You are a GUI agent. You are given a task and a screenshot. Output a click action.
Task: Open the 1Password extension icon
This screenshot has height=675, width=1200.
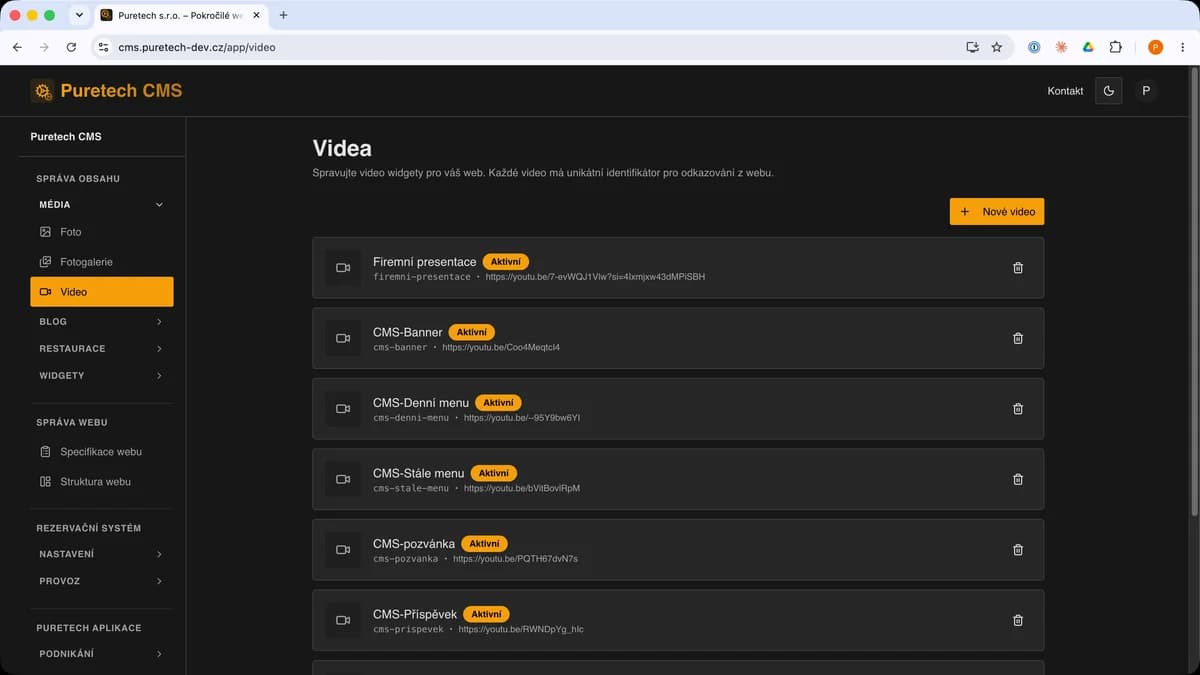[1034, 47]
